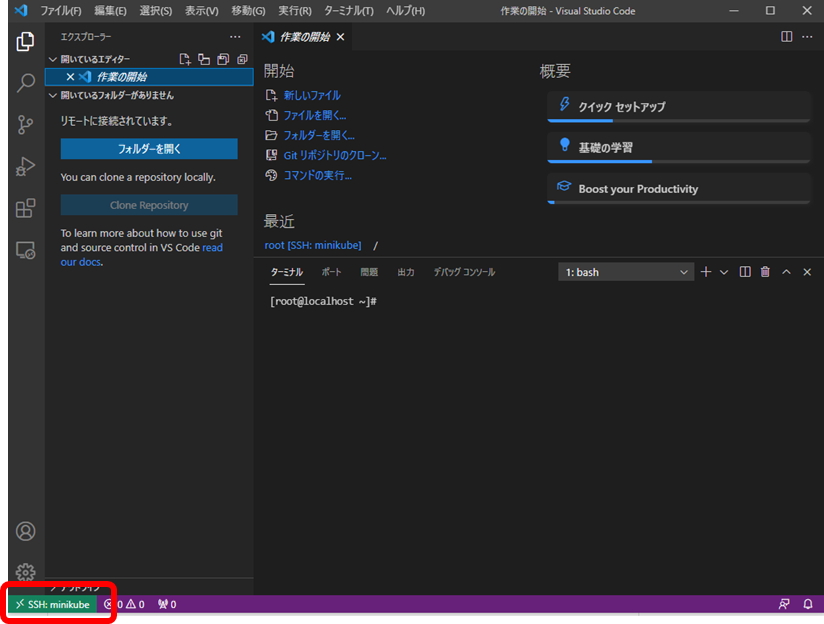824x624 pixels.
Task: Open the ターミナル(T) menu
Action: [x=348, y=11]
